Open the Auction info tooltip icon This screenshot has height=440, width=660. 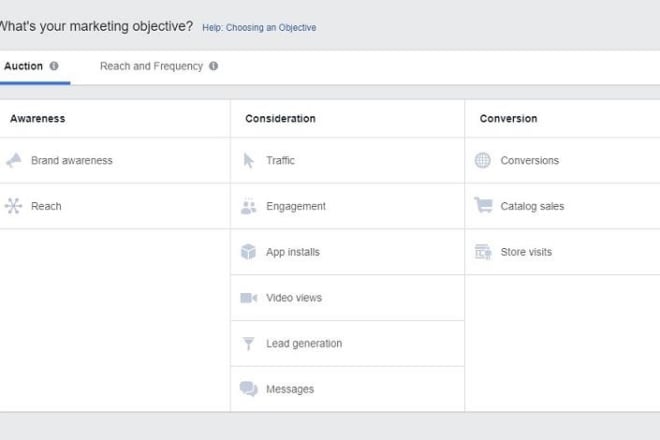(54, 66)
